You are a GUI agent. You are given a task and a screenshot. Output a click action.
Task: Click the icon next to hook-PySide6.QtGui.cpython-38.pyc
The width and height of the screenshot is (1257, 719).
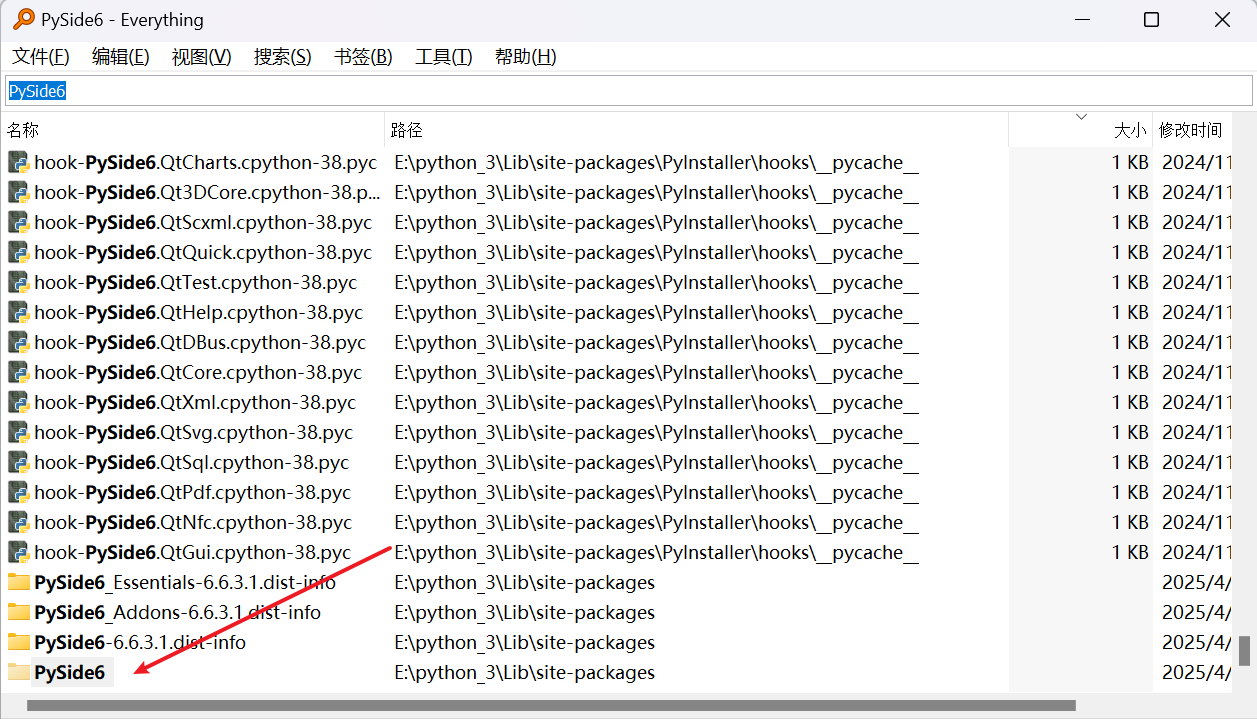pos(18,552)
